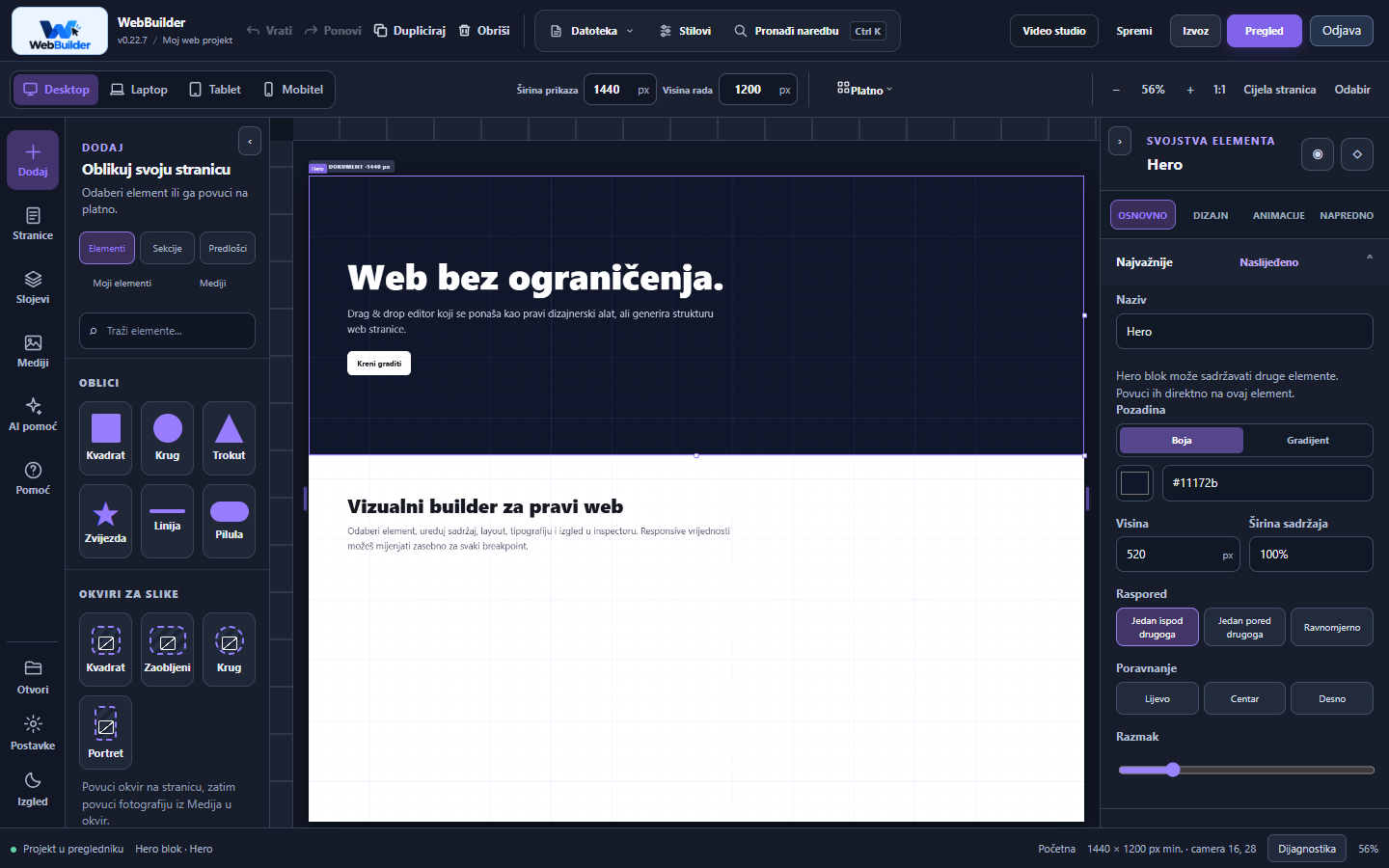The width and height of the screenshot is (1389, 868).
Task: Open the Datoteka dropdown menu
Action: [x=592, y=31]
